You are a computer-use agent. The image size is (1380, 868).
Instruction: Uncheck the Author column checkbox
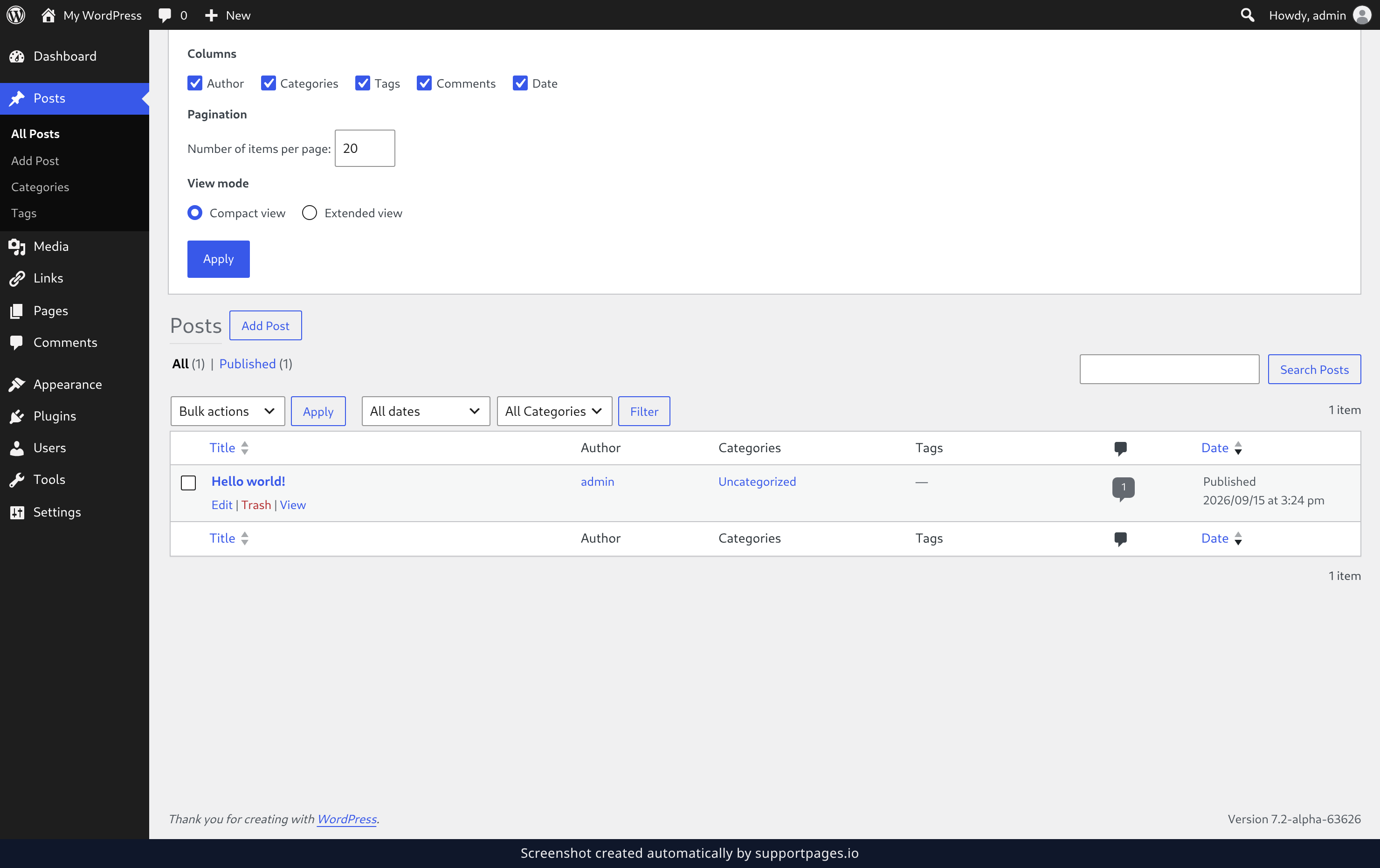(x=195, y=83)
